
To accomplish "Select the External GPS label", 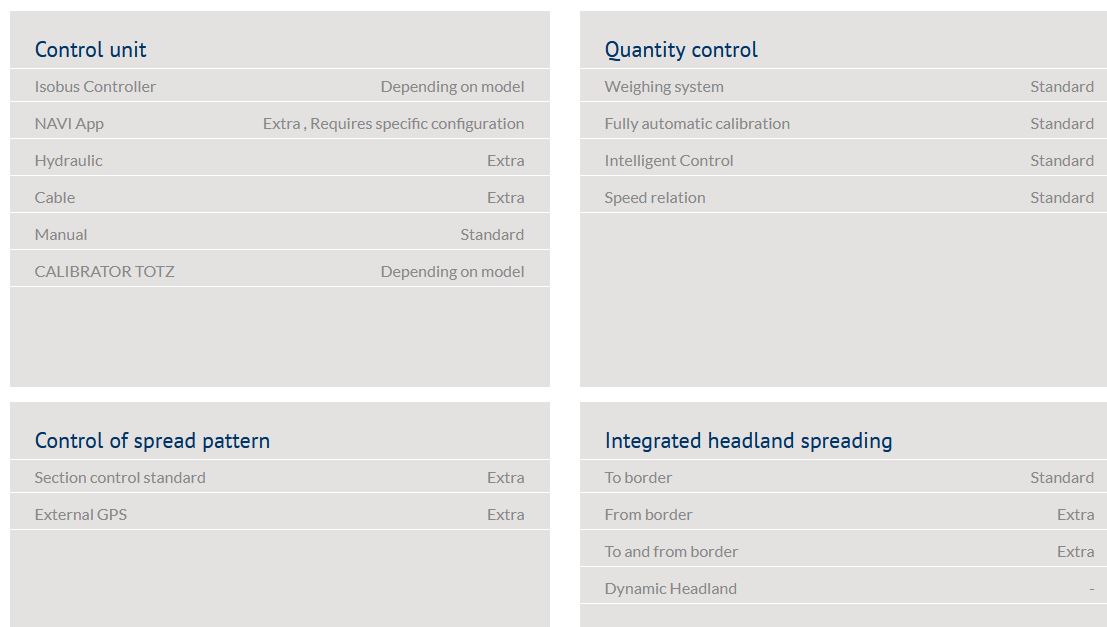I will pos(81,515).
